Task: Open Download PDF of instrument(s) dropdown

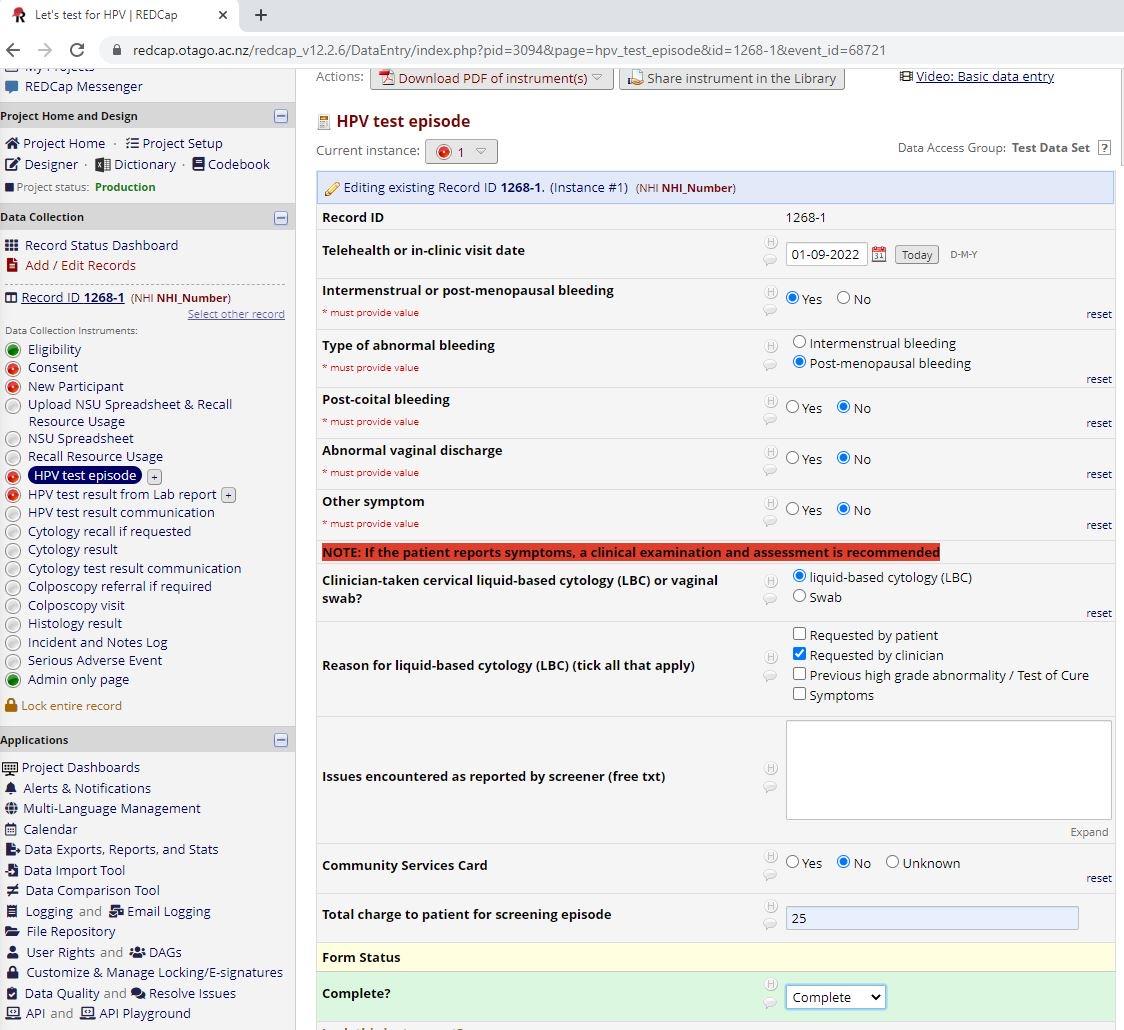Action: click(x=492, y=78)
